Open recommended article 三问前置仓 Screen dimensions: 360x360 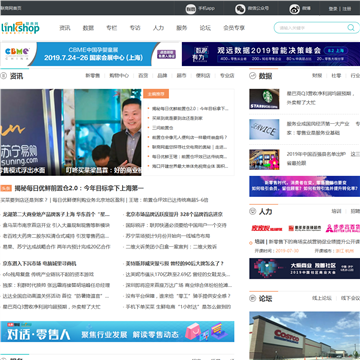163,128
